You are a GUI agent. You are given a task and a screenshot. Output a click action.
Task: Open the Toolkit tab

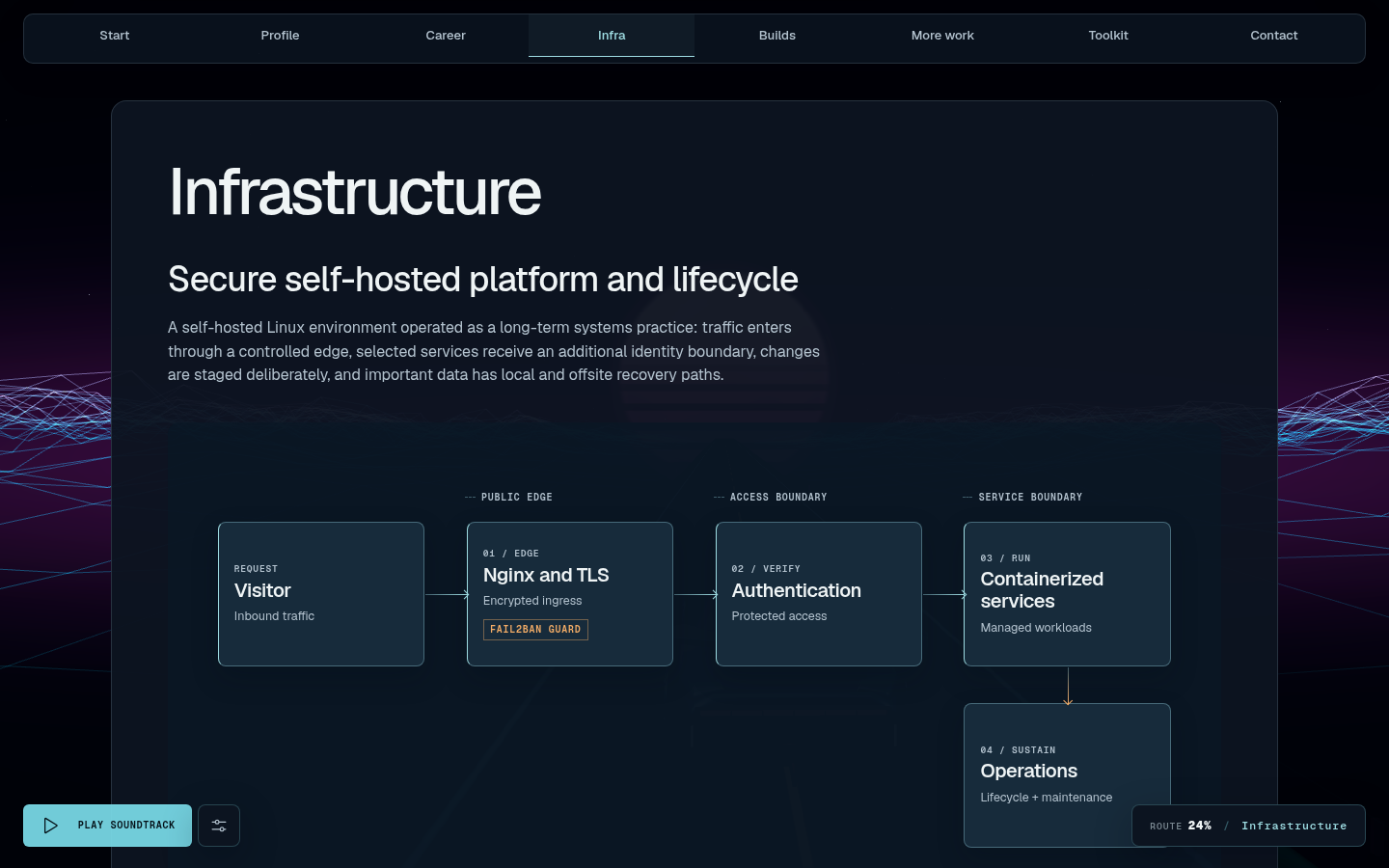click(1108, 36)
